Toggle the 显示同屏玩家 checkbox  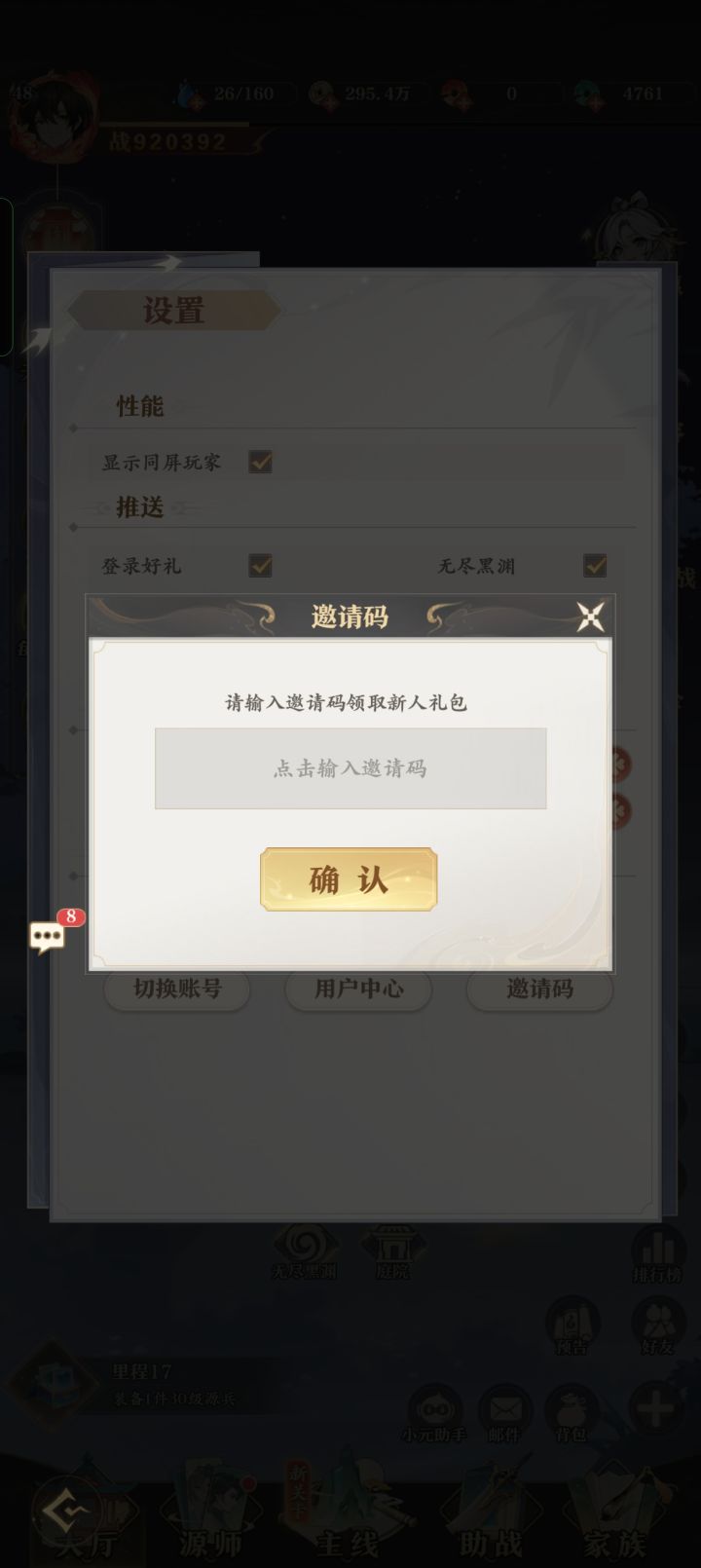point(260,462)
